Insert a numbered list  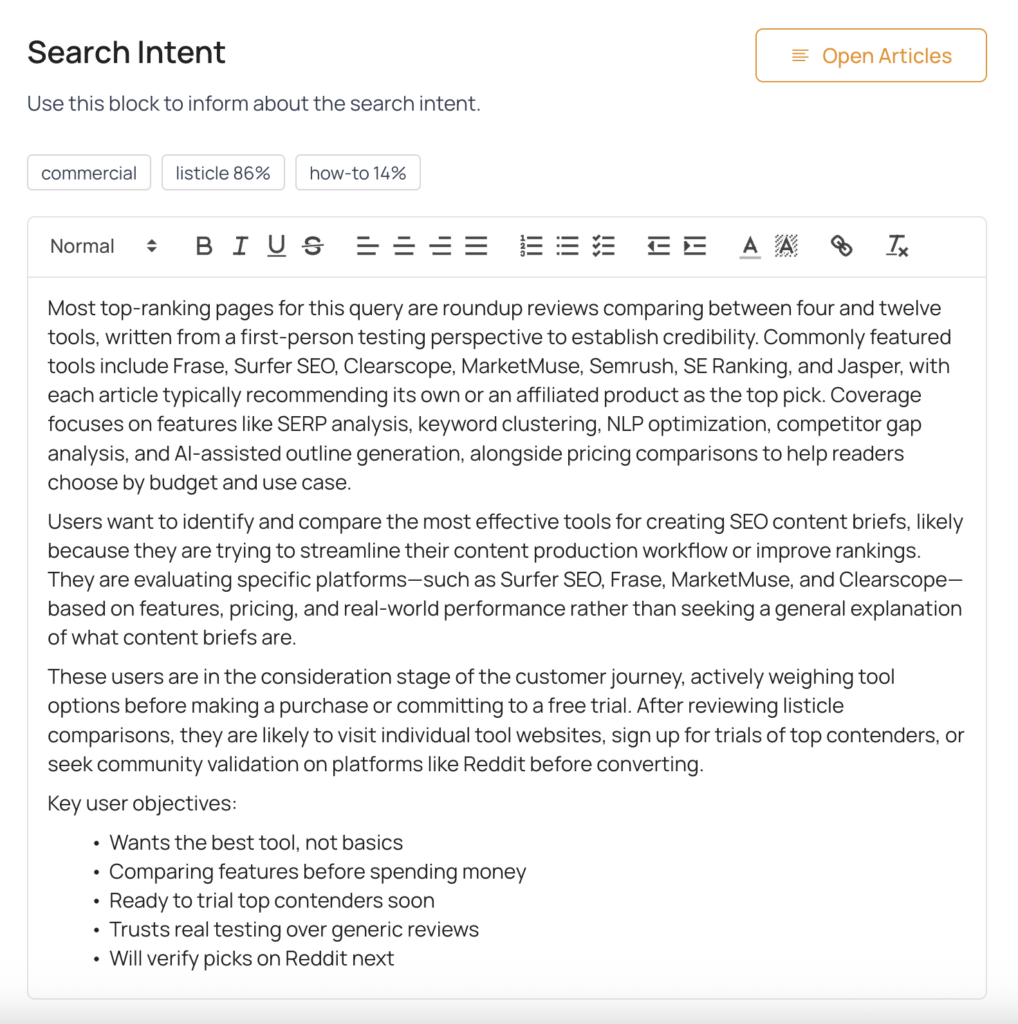pos(531,246)
